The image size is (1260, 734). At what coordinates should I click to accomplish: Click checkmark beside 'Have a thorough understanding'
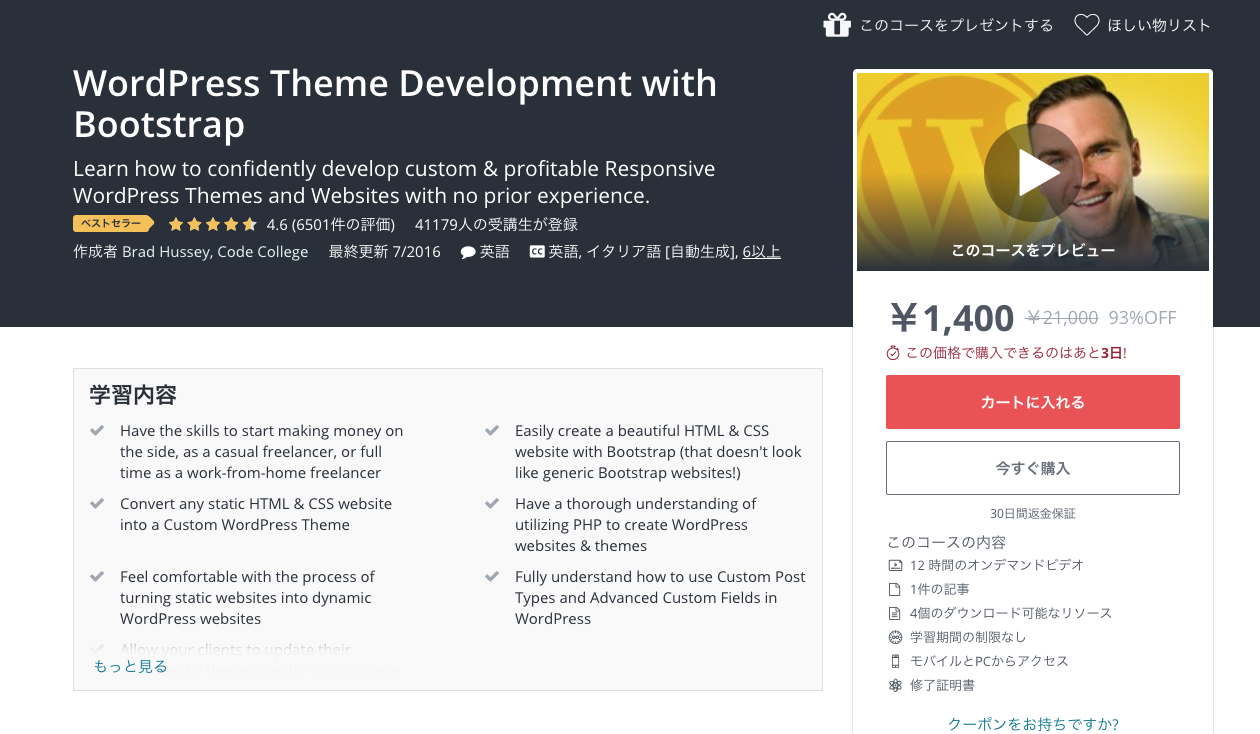click(492, 504)
